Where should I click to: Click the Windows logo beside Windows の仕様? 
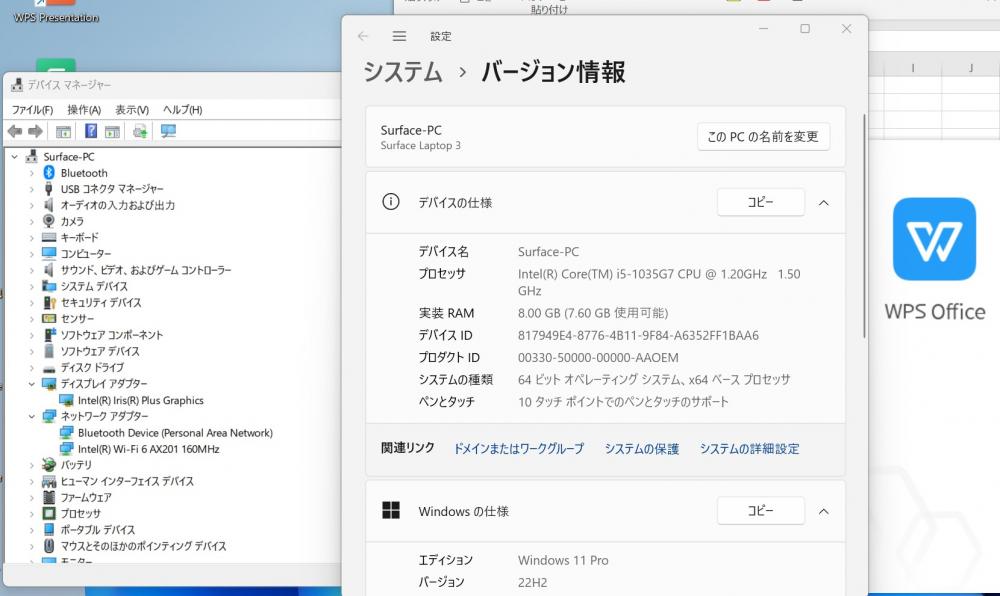click(x=391, y=511)
